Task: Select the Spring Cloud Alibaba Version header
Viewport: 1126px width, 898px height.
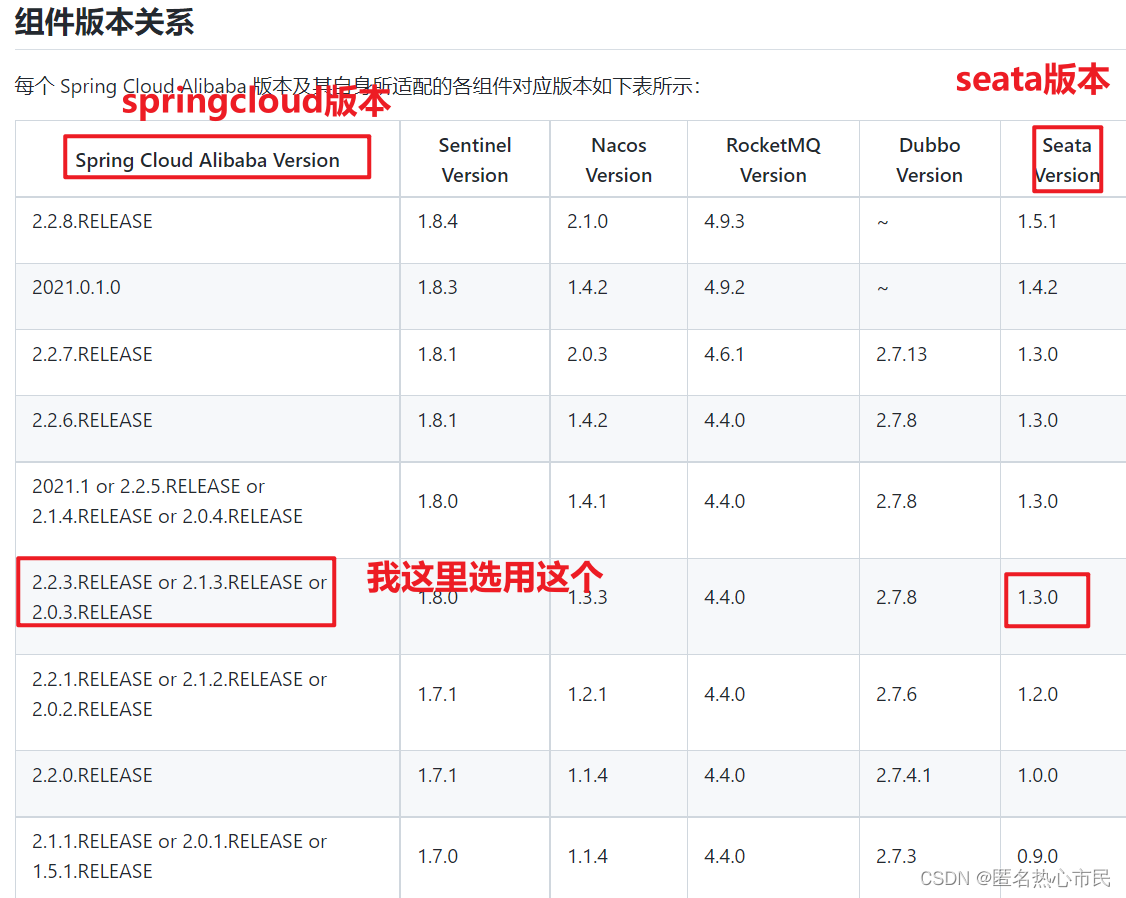Action: point(208,160)
